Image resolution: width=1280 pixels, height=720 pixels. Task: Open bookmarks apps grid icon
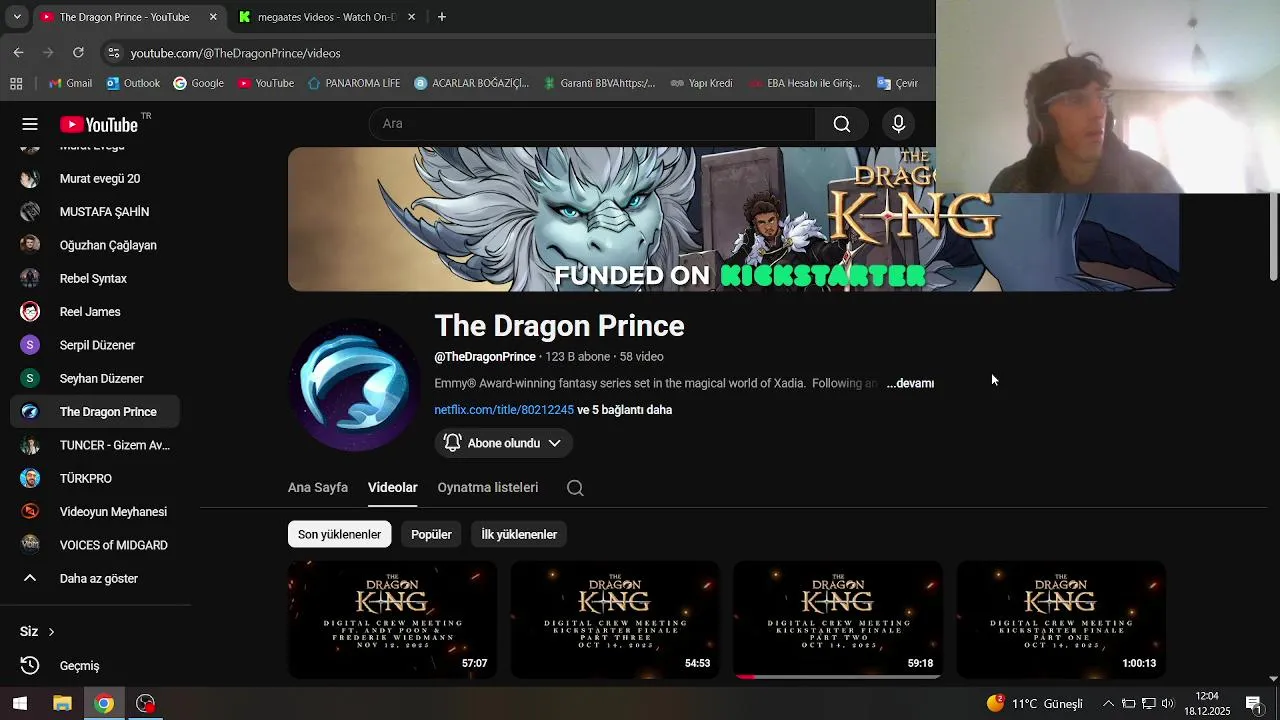pos(16,83)
